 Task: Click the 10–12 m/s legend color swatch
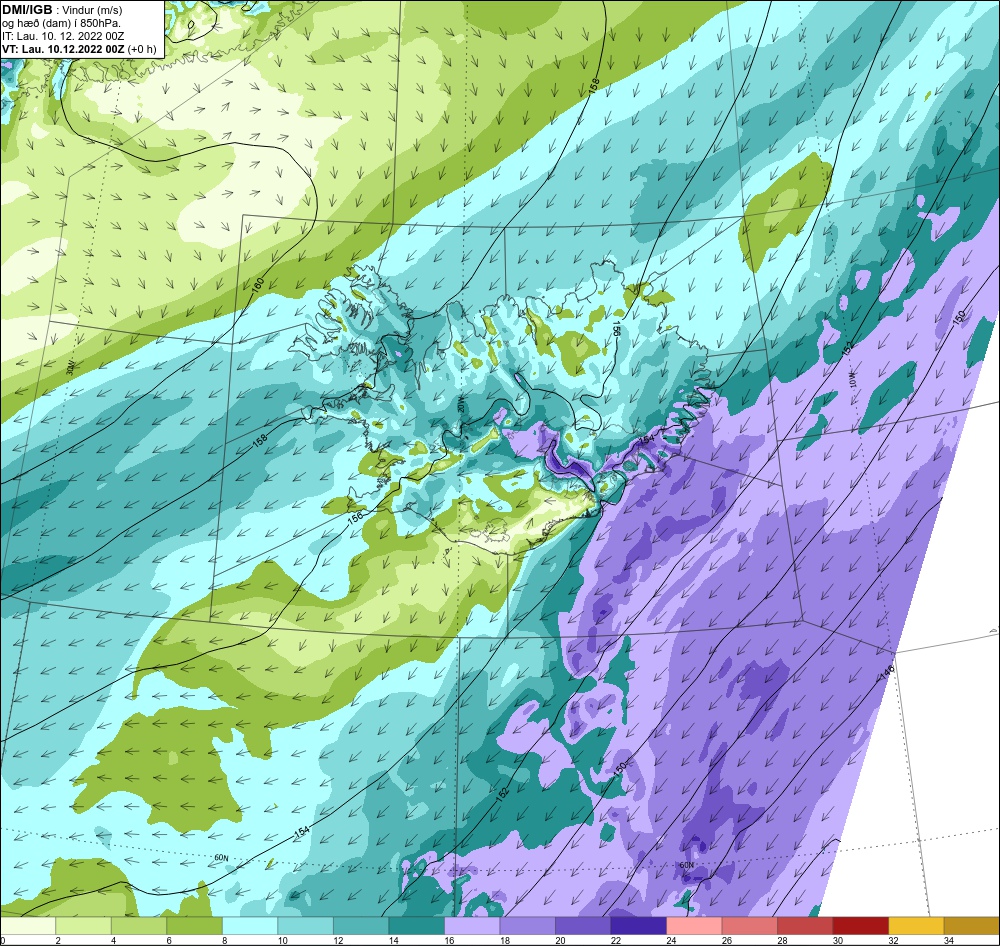pos(305,926)
